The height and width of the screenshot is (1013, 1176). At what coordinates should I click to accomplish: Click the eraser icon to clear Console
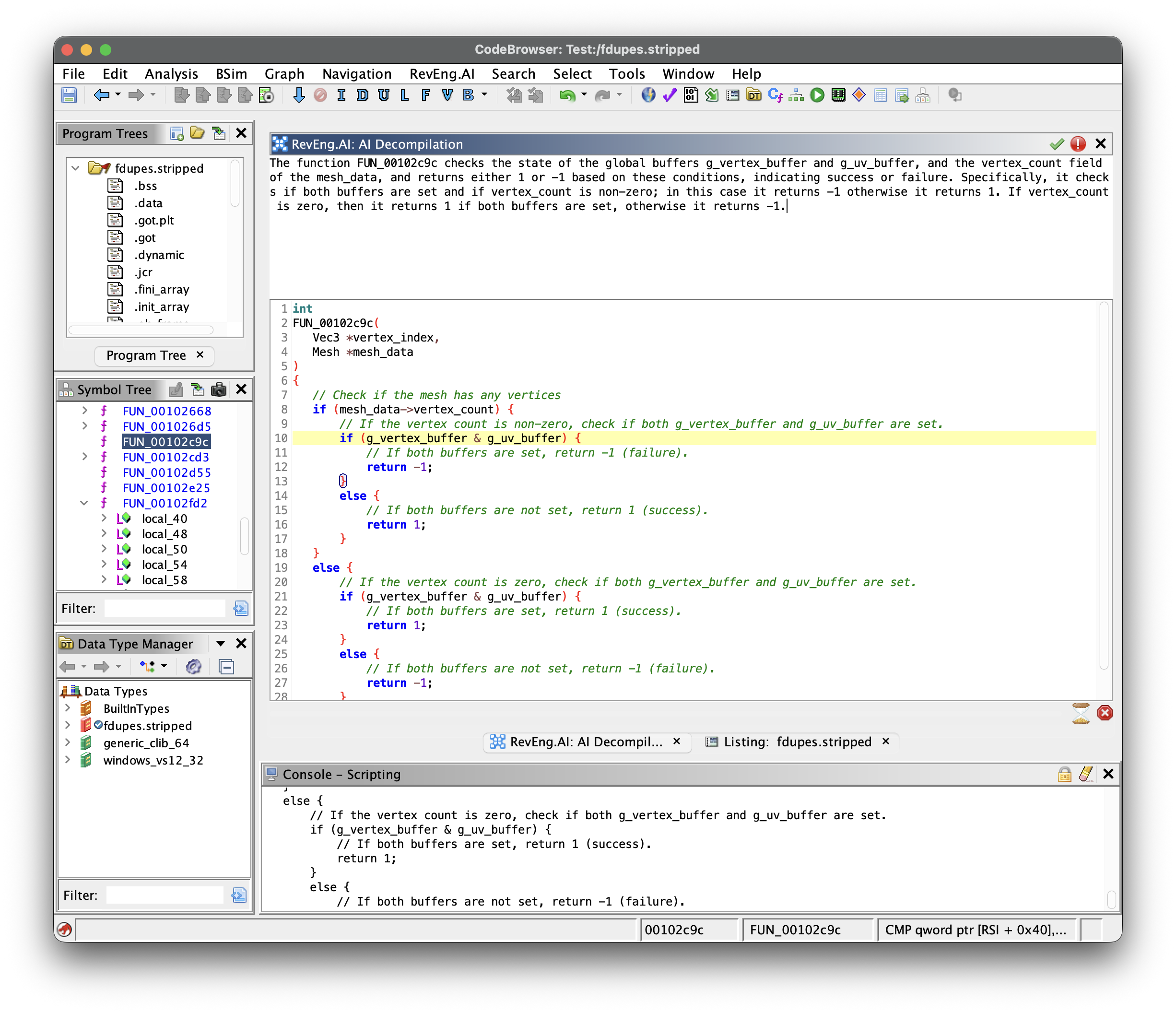tap(1086, 774)
